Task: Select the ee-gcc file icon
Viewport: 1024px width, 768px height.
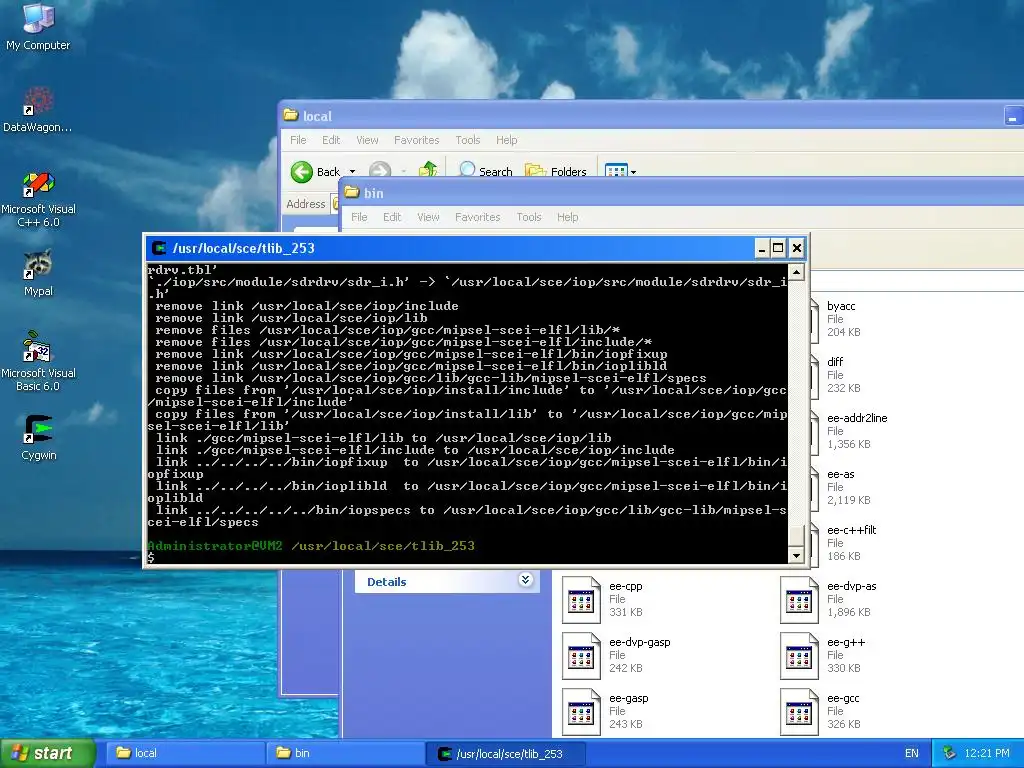Action: tap(799, 712)
